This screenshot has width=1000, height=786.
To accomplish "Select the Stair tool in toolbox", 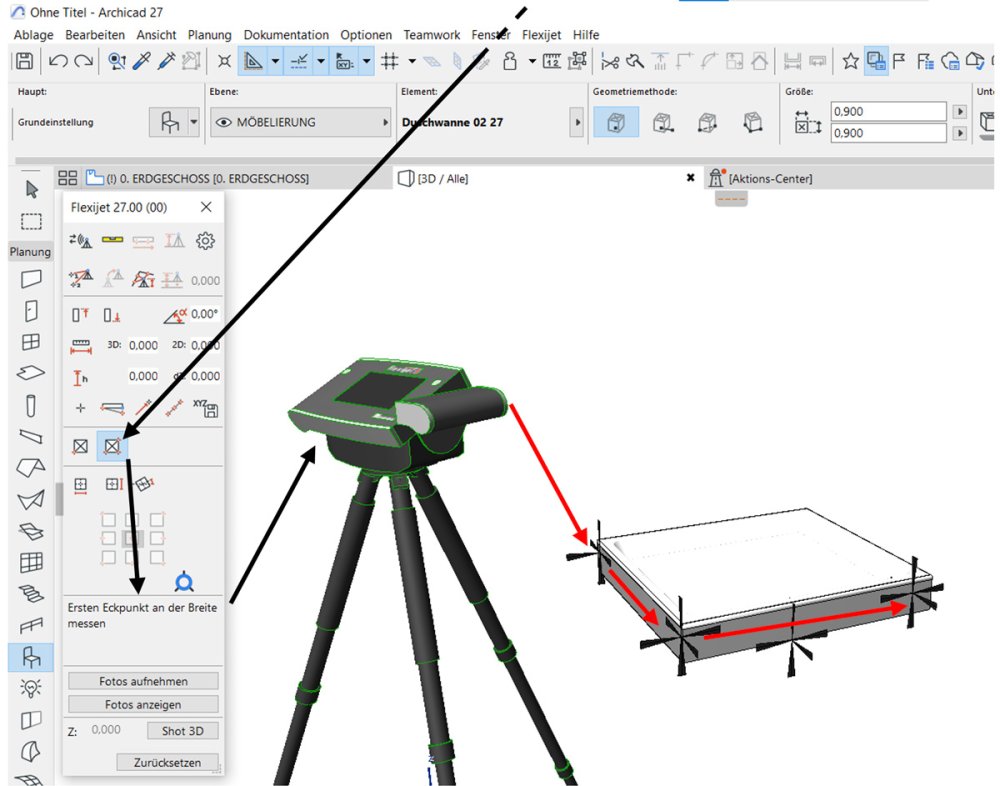I will [x=31, y=594].
